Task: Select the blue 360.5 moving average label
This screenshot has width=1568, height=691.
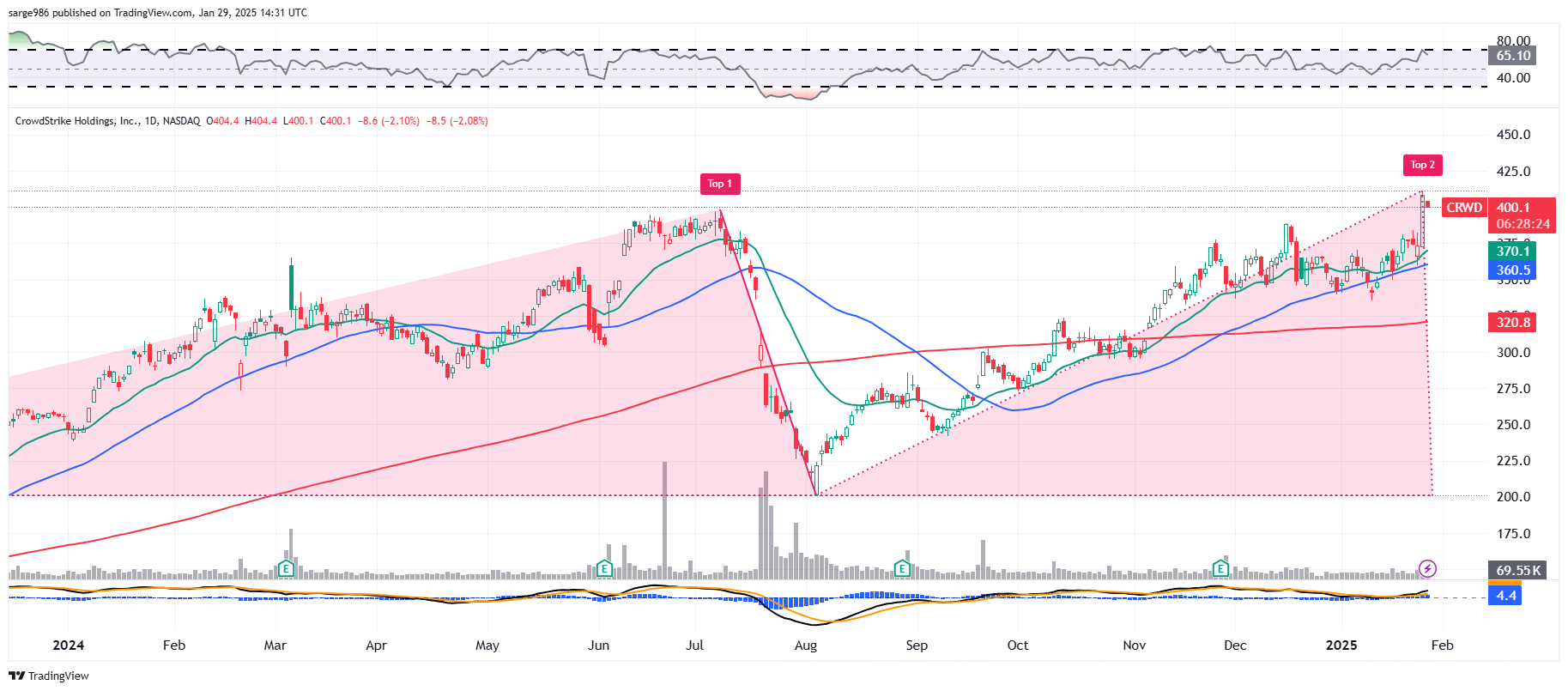Action: [1513, 270]
